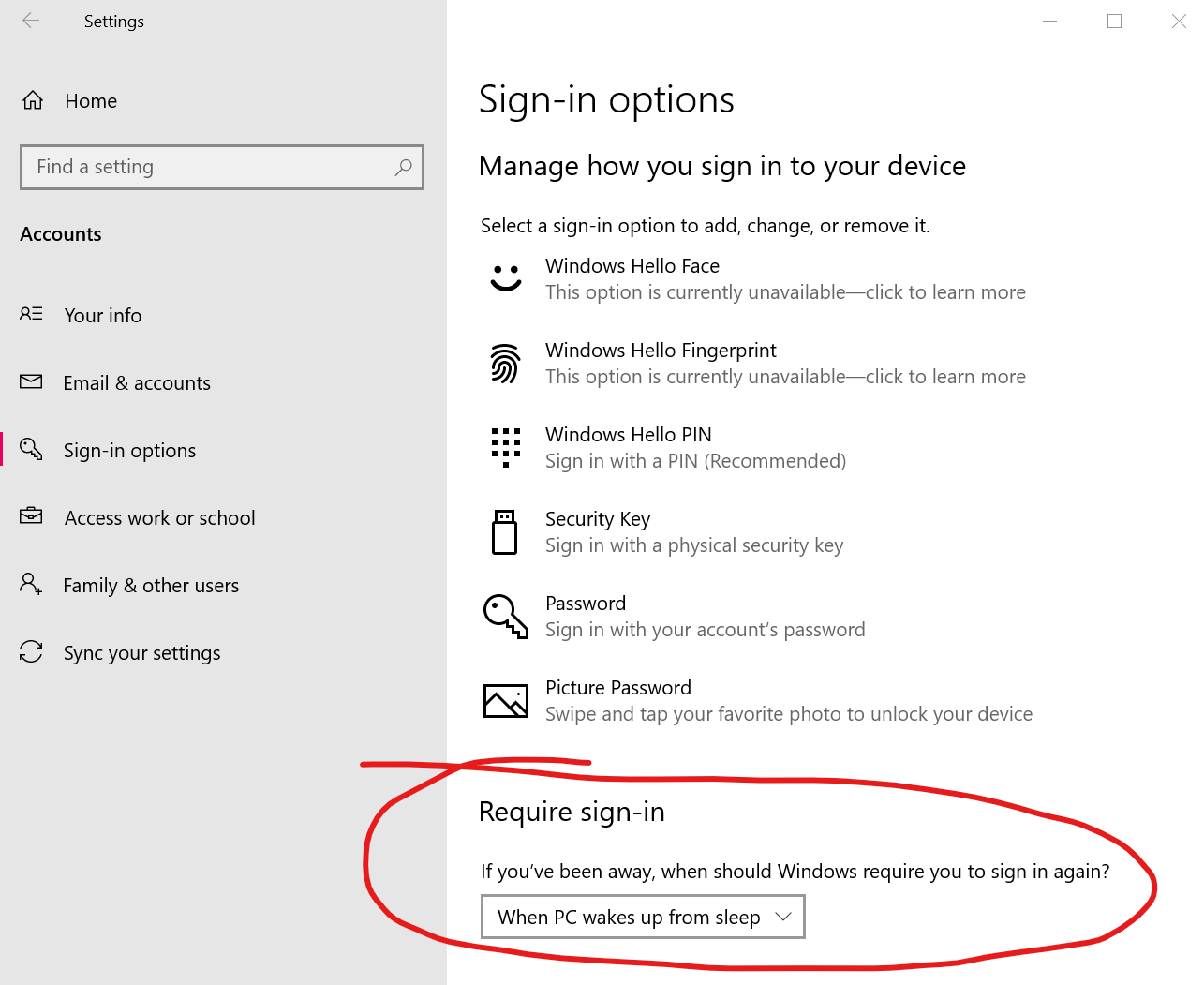Click the Access work or school briefcase icon
The height and width of the screenshot is (985, 1204).
pos(31,516)
